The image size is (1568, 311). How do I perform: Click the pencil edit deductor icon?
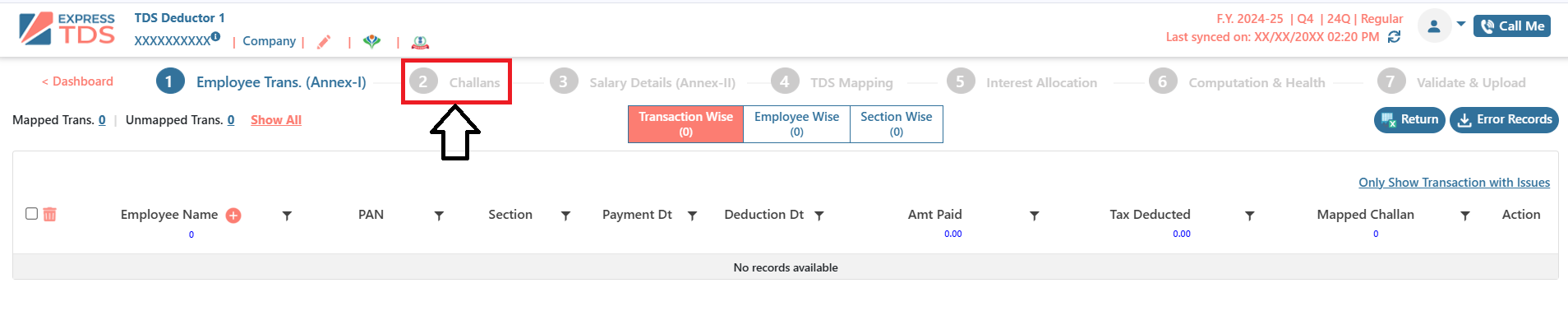coord(325,42)
